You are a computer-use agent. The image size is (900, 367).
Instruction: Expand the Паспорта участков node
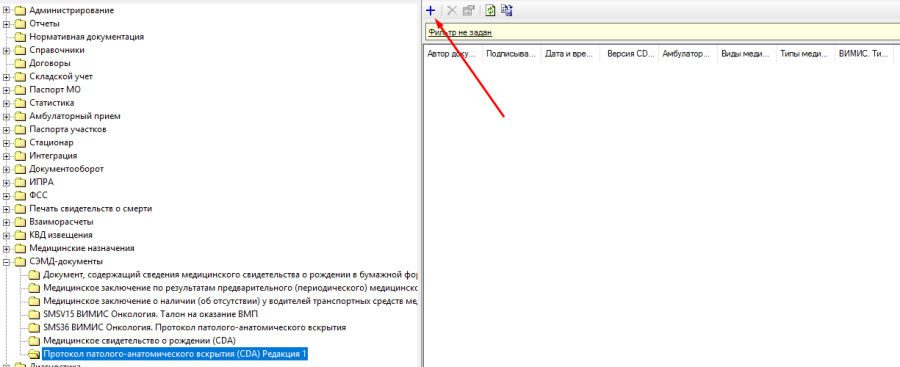point(6,129)
